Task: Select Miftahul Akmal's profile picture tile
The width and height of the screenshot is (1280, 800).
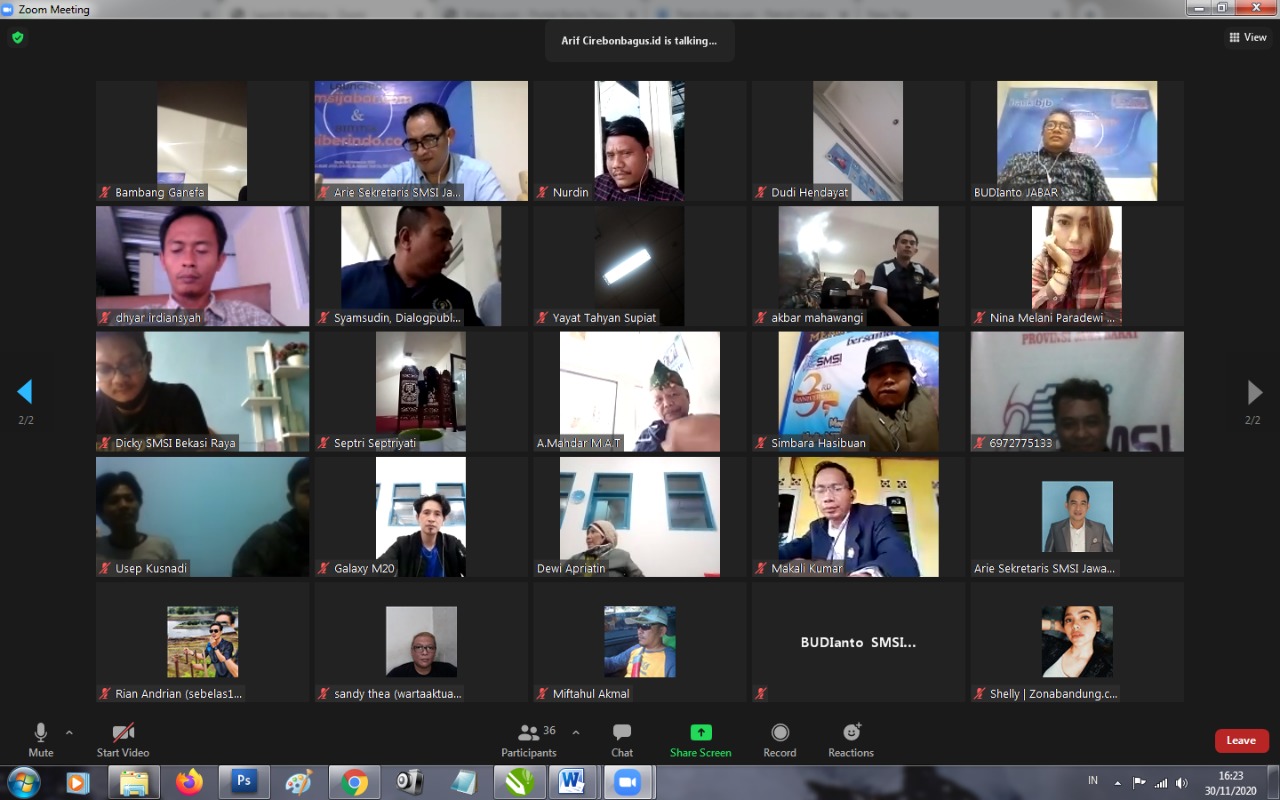Action: pos(640,642)
